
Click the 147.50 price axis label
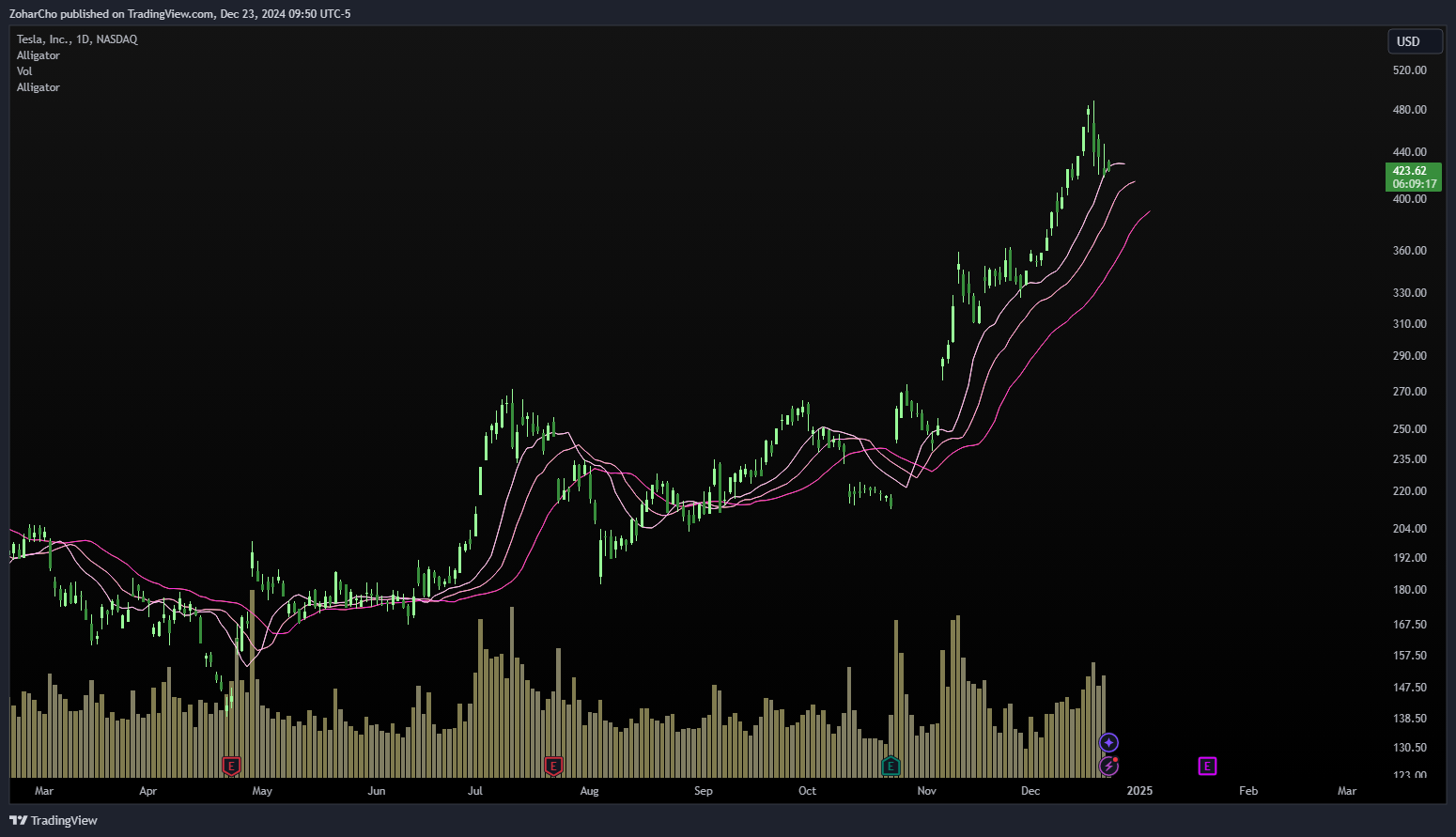(1409, 688)
